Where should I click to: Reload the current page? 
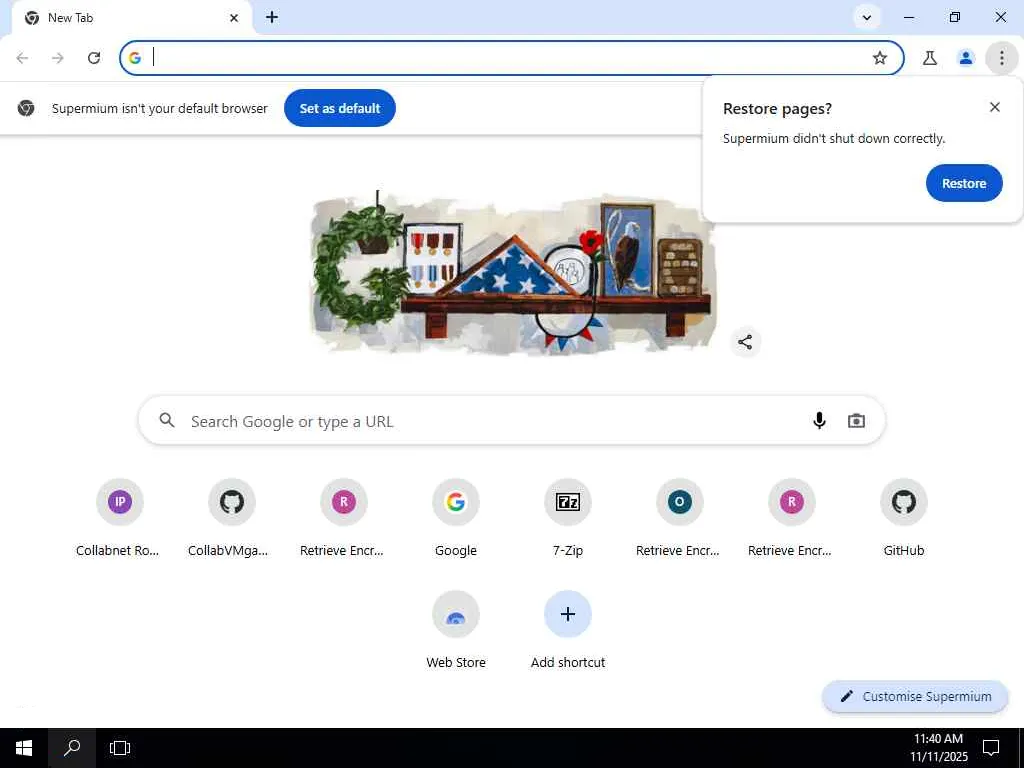click(x=94, y=58)
